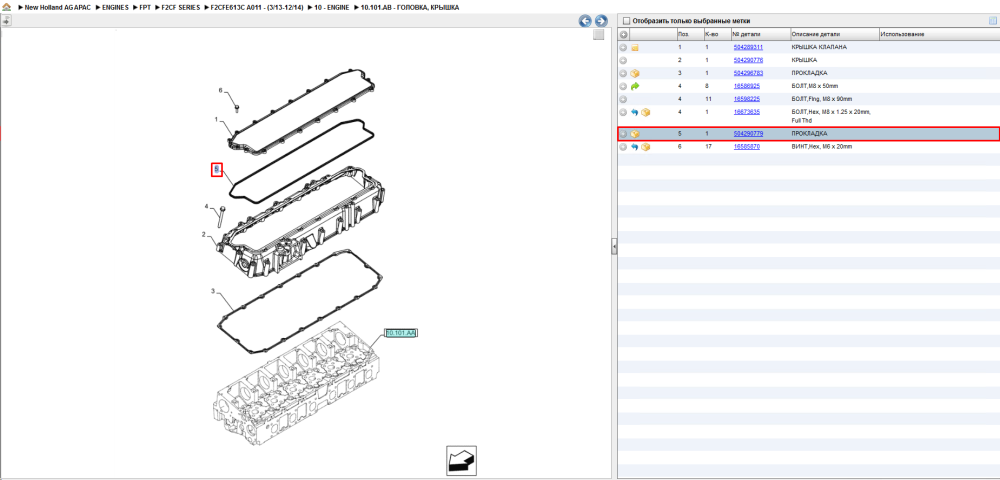Click the large arrow icon below the diagram
The height and width of the screenshot is (480, 1000).
[461, 461]
